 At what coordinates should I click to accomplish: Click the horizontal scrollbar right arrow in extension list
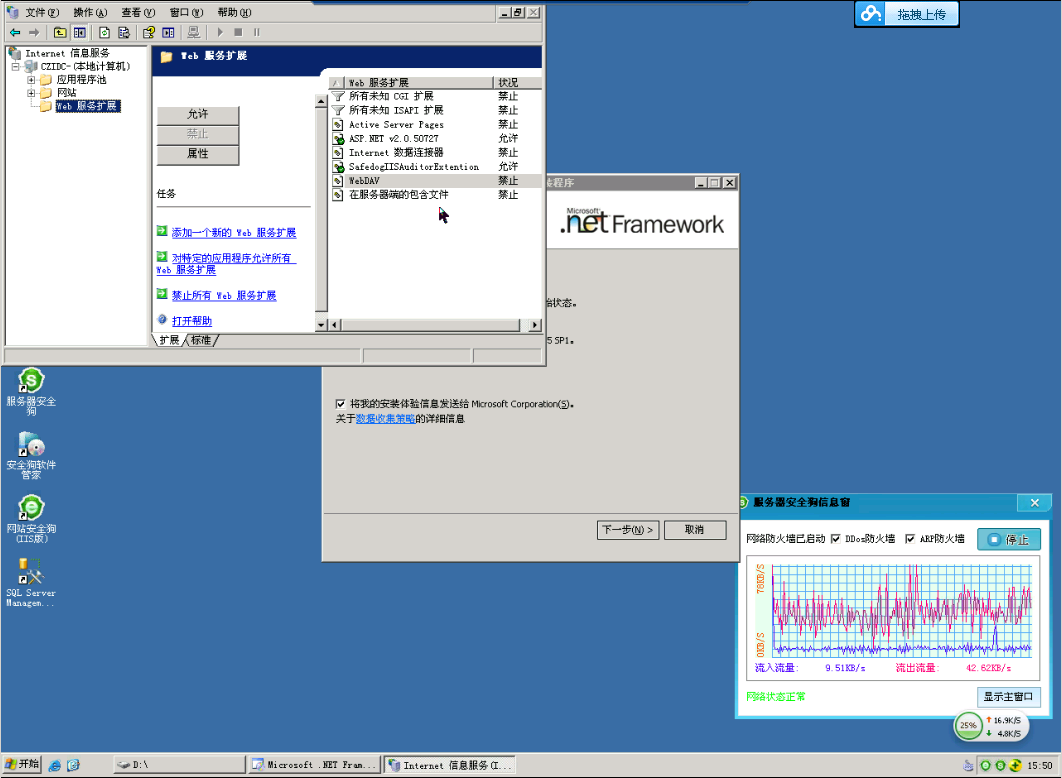[x=534, y=325]
